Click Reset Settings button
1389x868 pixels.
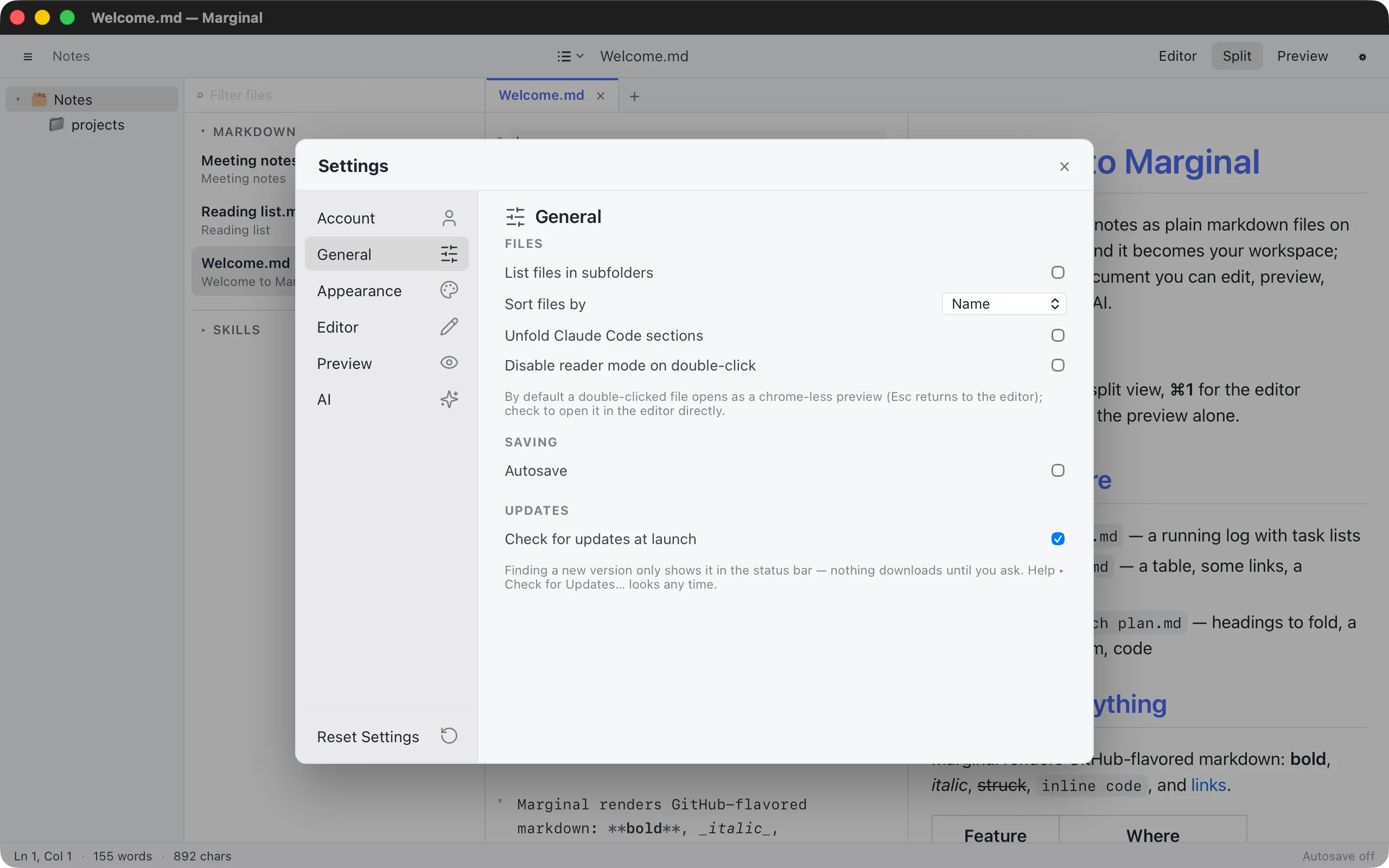click(386, 737)
